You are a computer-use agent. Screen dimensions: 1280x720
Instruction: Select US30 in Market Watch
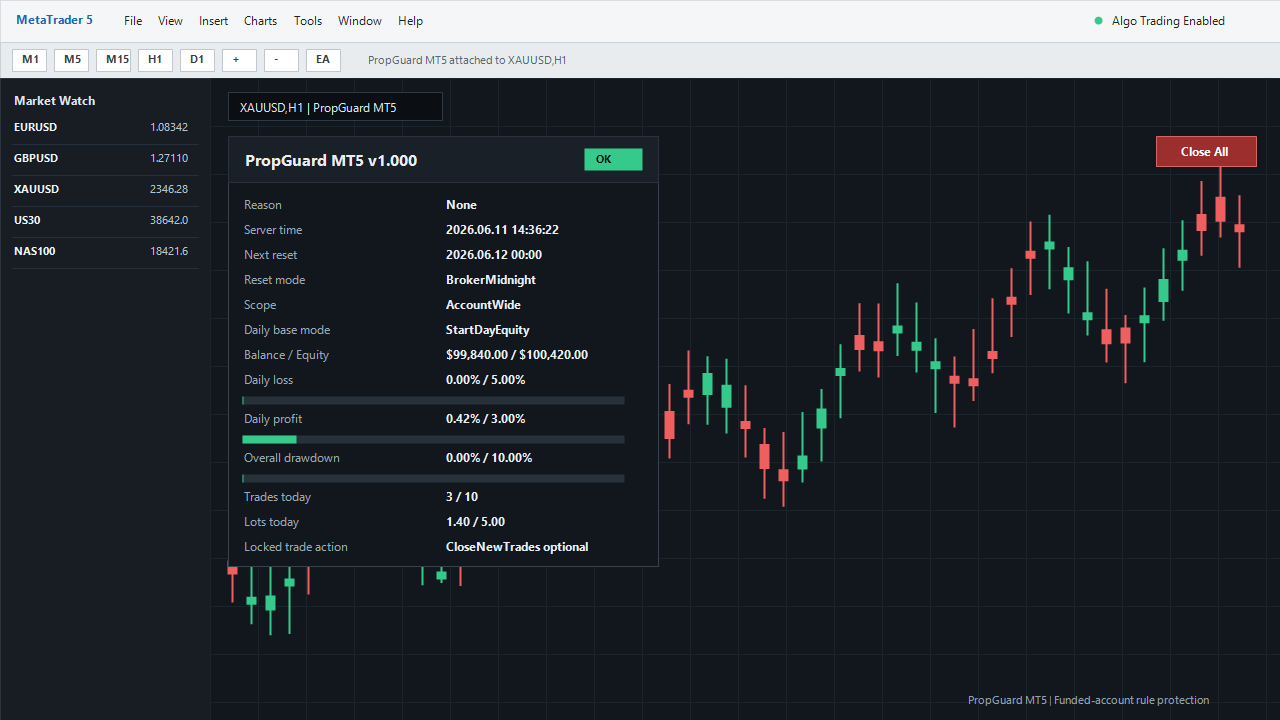tap(104, 221)
